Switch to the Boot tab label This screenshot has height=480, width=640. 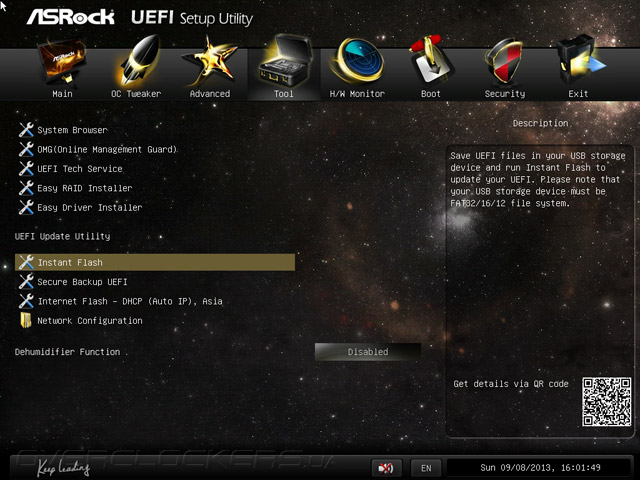[431, 94]
